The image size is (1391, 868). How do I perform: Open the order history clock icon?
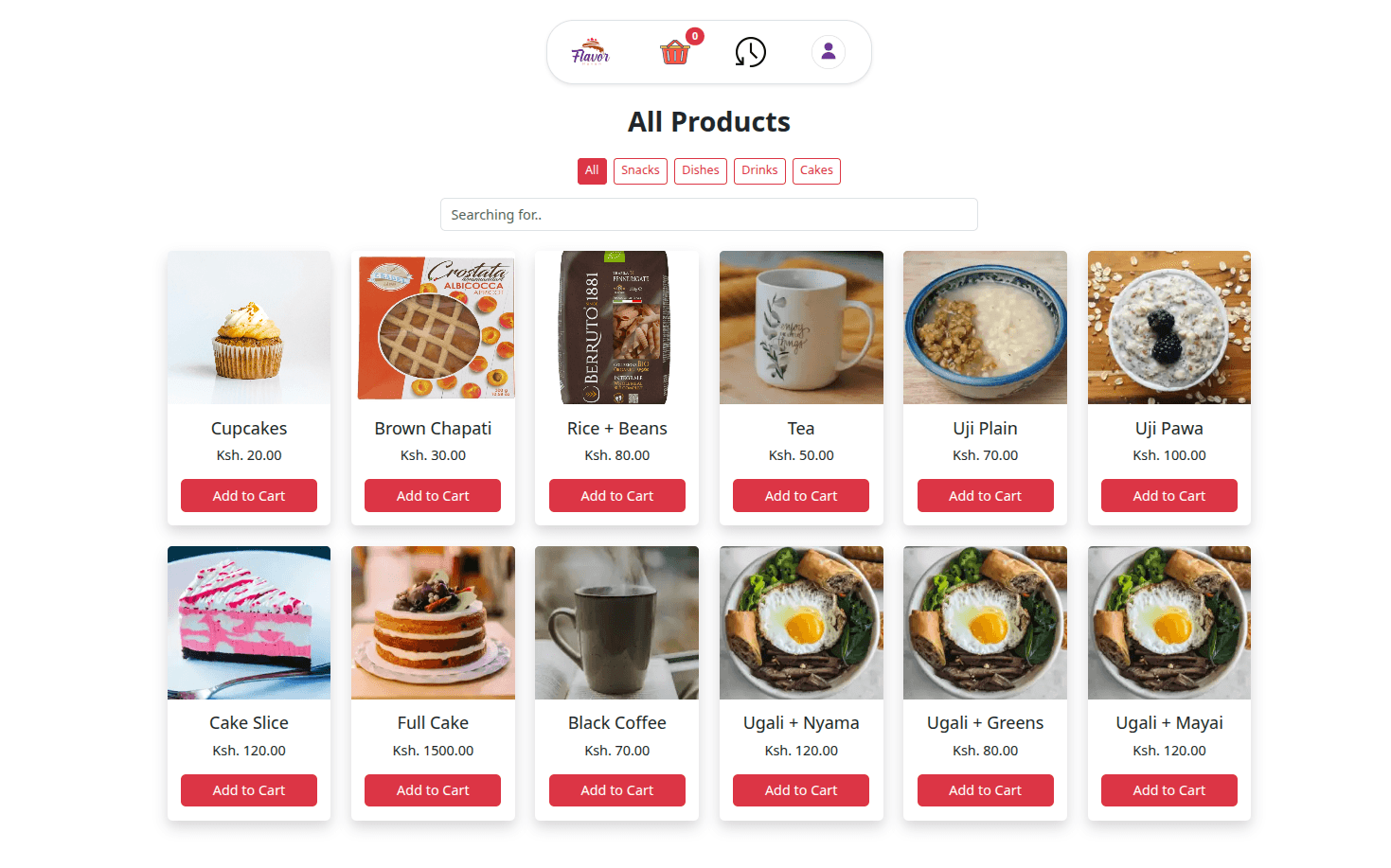pyautogui.click(x=750, y=52)
